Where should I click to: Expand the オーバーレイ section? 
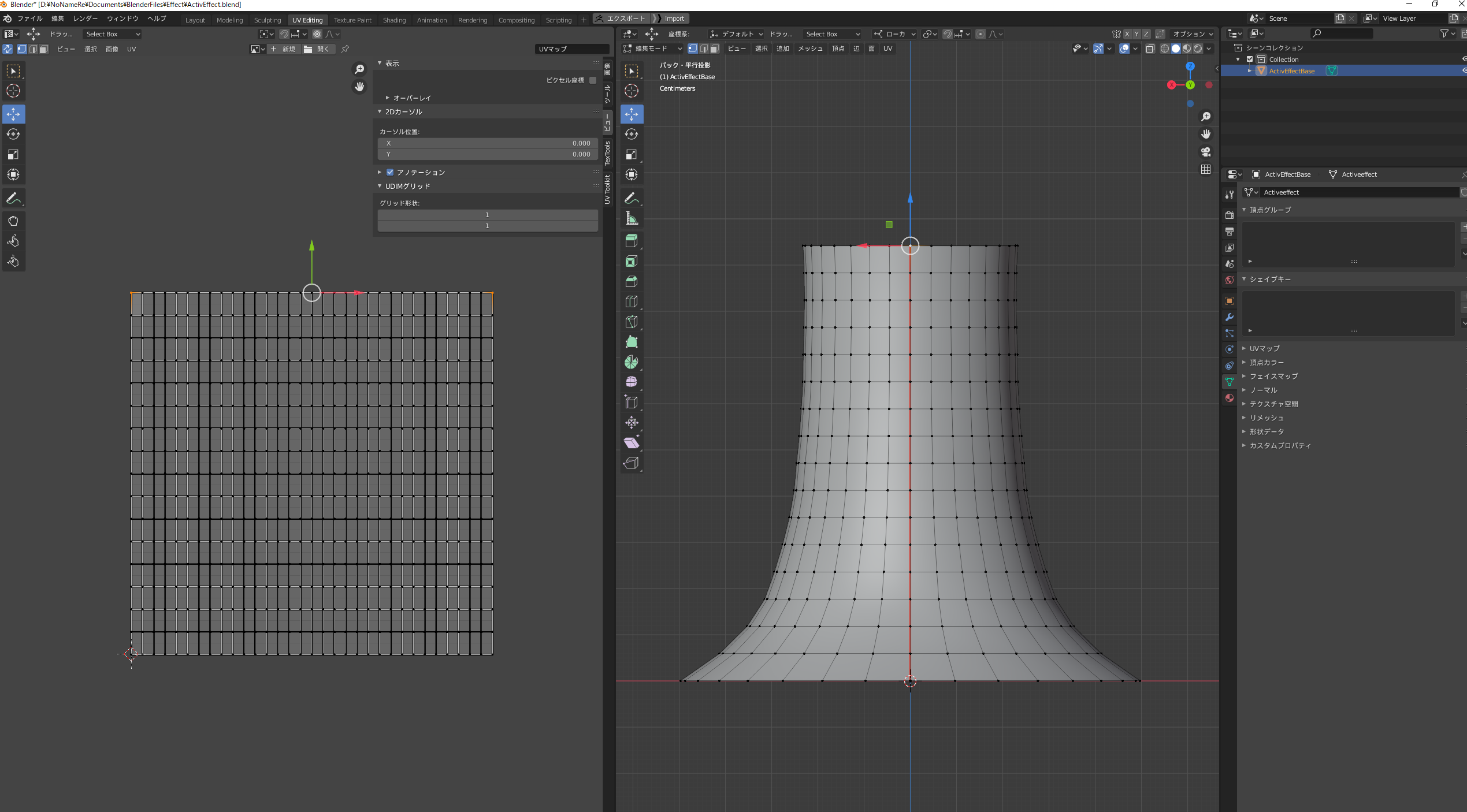(x=411, y=98)
